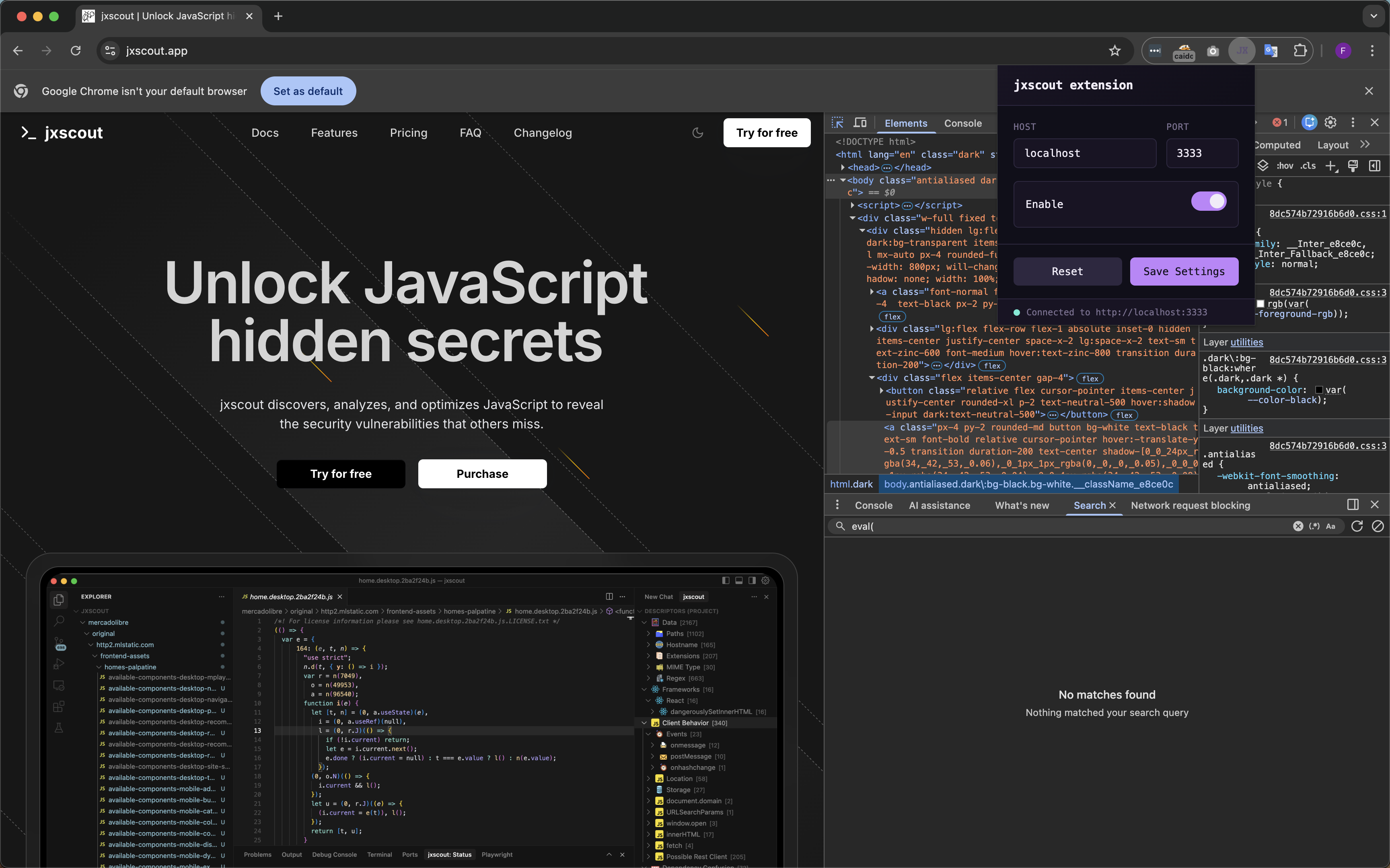This screenshot has width=1390, height=868.
Task: Expand the script element in DOM tree
Action: [x=852, y=205]
